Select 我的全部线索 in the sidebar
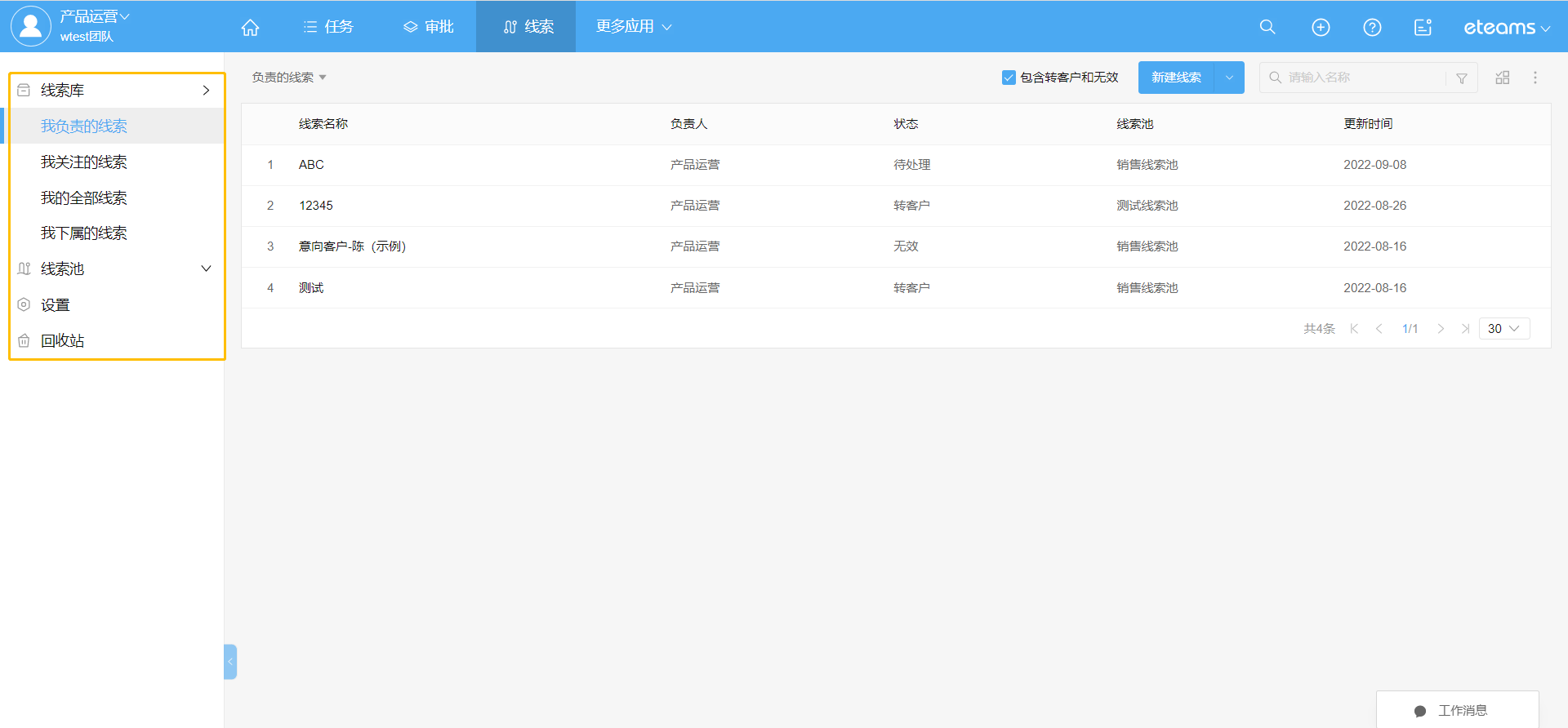 tap(84, 198)
